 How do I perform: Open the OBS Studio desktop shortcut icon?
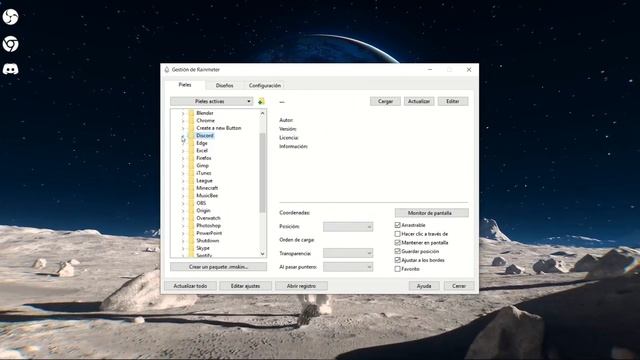click(x=10, y=17)
